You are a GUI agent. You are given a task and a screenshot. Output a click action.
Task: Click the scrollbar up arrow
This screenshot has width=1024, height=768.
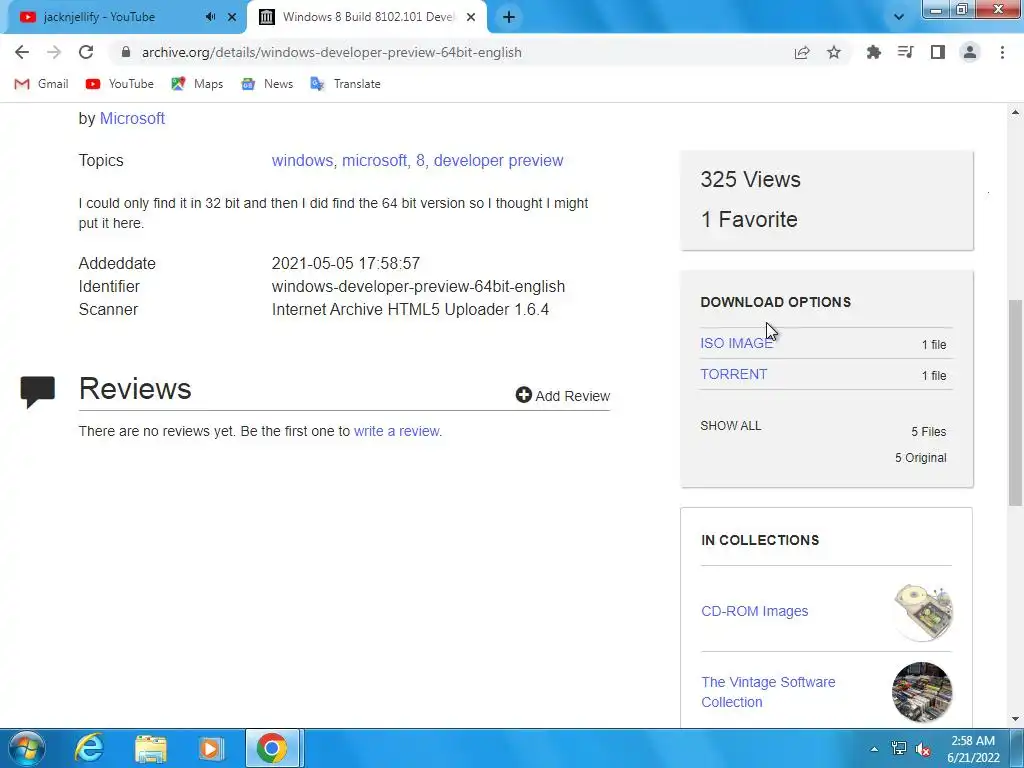(1015, 112)
